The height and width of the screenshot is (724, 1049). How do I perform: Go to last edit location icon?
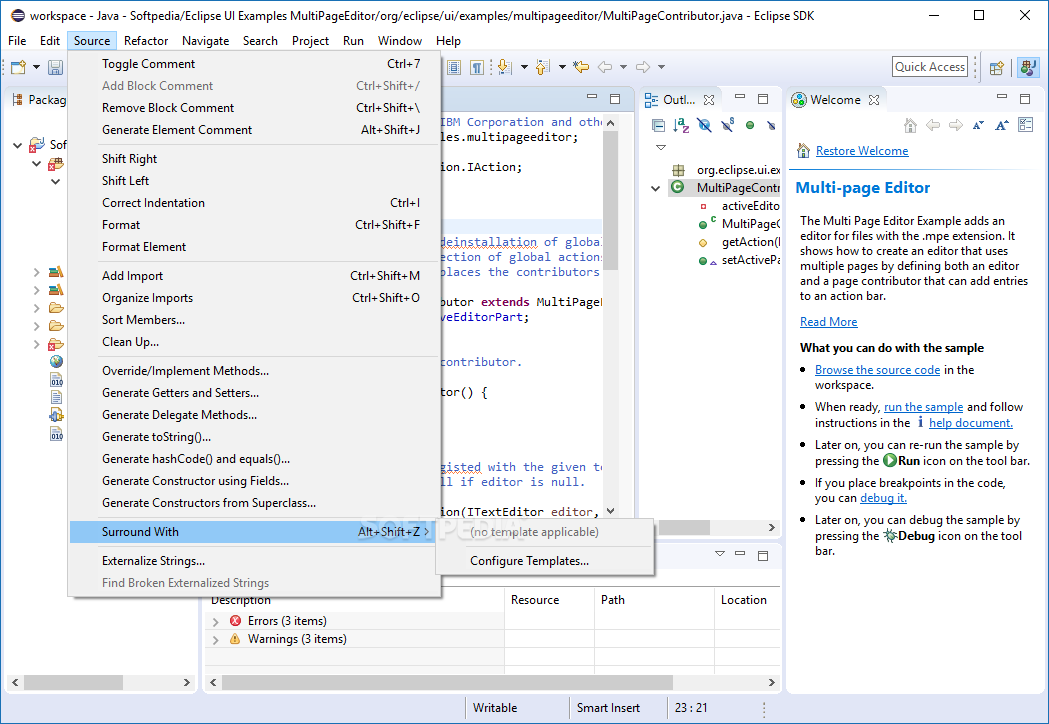[x=581, y=67]
